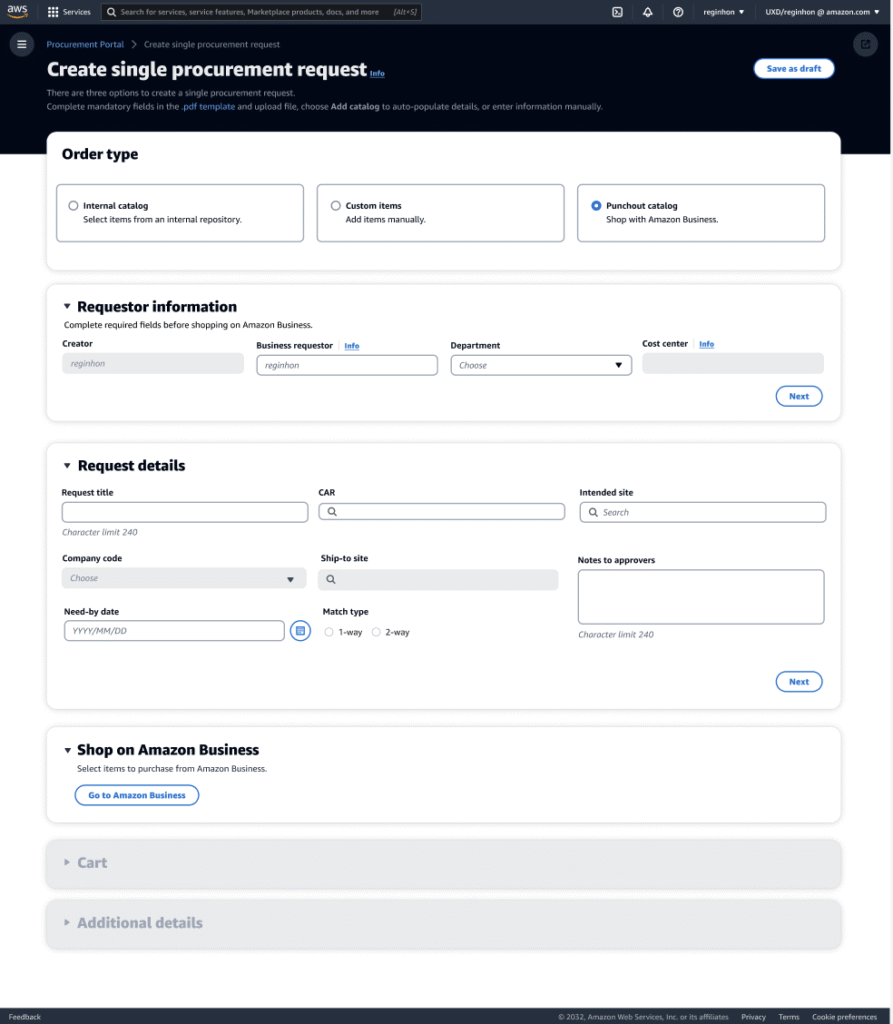Collapse the Requestor information section
Image resolution: width=893 pixels, height=1024 pixels.
pyautogui.click(x=67, y=307)
